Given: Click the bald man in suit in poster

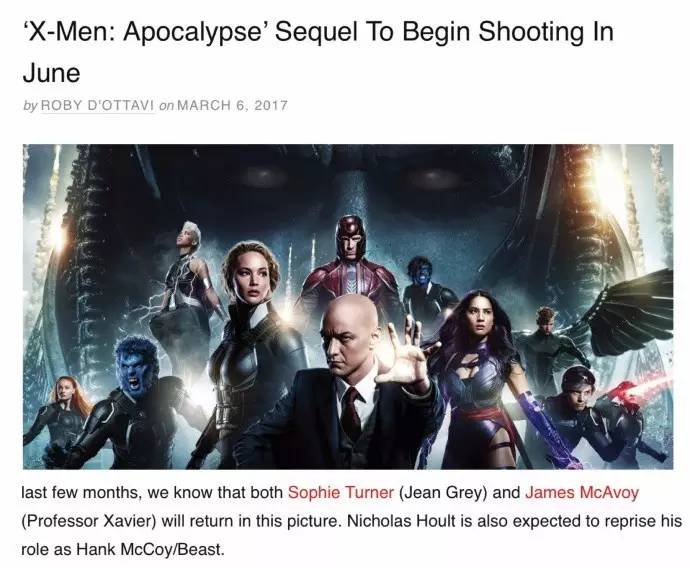Looking at the screenshot, I should (x=348, y=383).
